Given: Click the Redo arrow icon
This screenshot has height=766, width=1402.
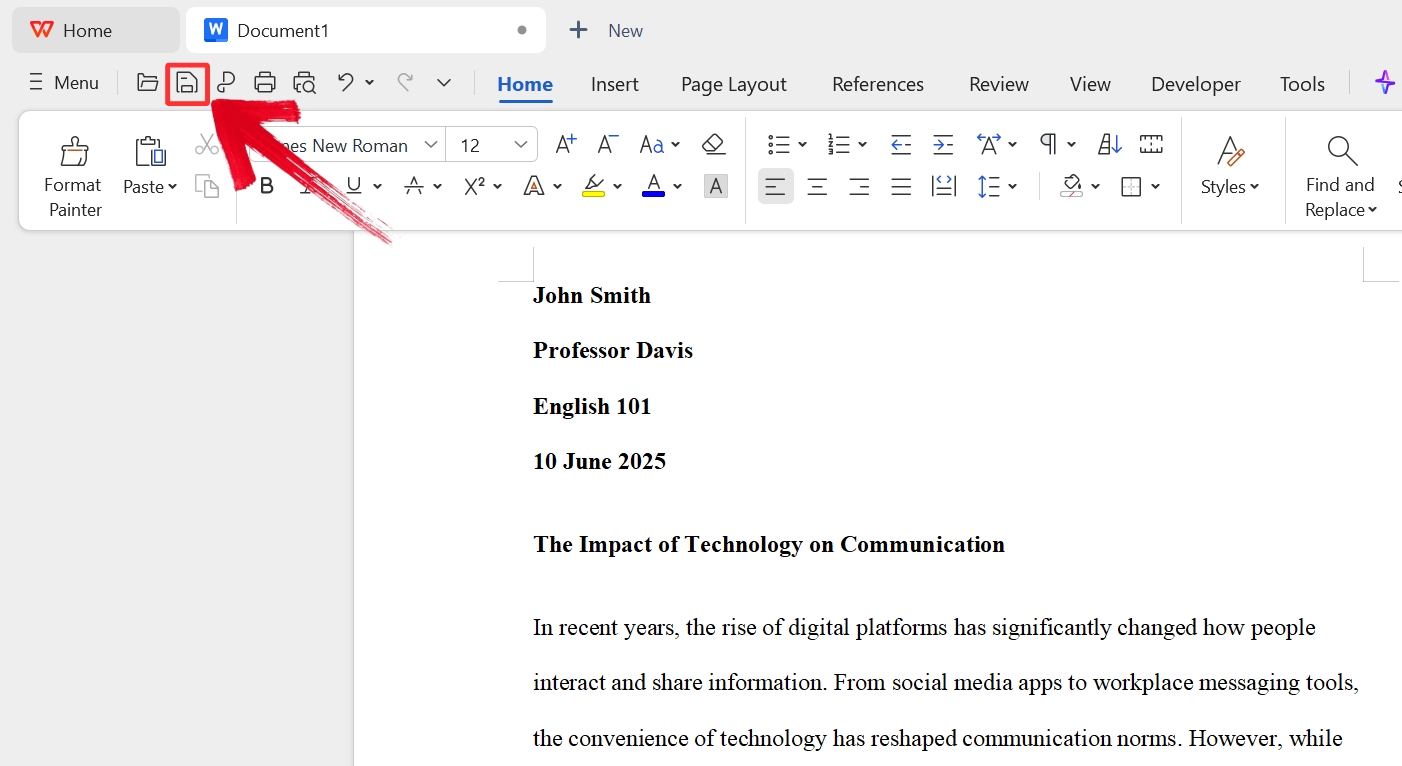Looking at the screenshot, I should tap(405, 82).
